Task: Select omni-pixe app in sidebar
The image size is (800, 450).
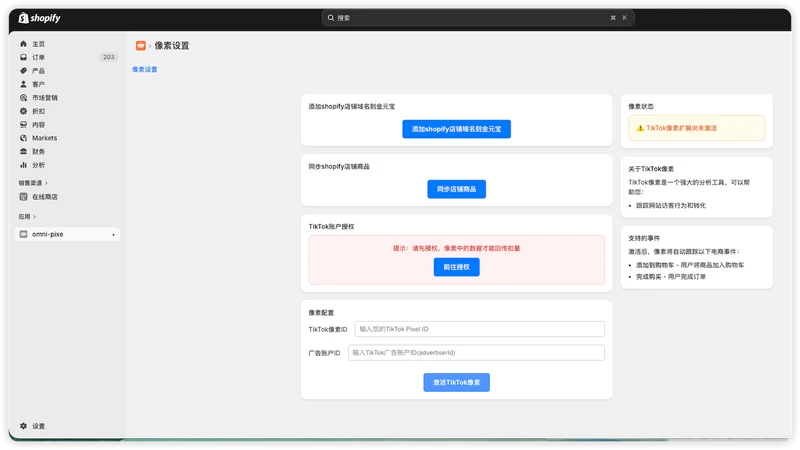Action: 68,234
